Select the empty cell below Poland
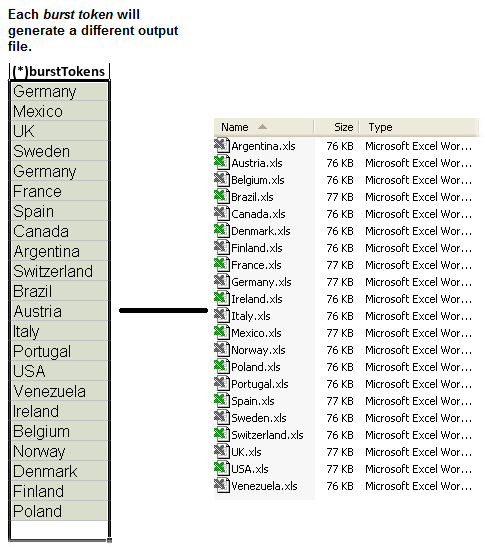Image resolution: width=485 pixels, height=547 pixels. (x=59, y=530)
